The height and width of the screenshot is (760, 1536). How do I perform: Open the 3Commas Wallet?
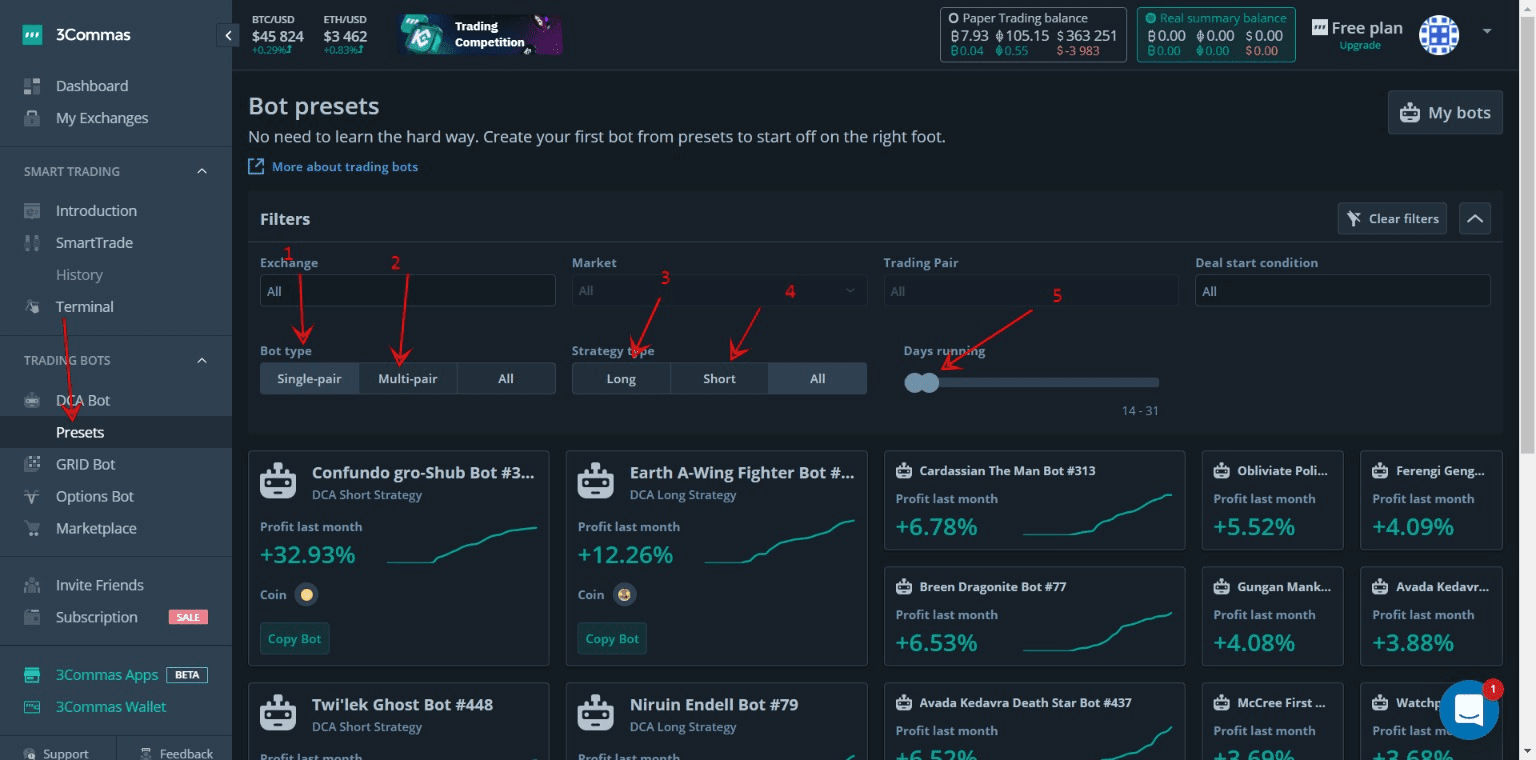(x=112, y=706)
